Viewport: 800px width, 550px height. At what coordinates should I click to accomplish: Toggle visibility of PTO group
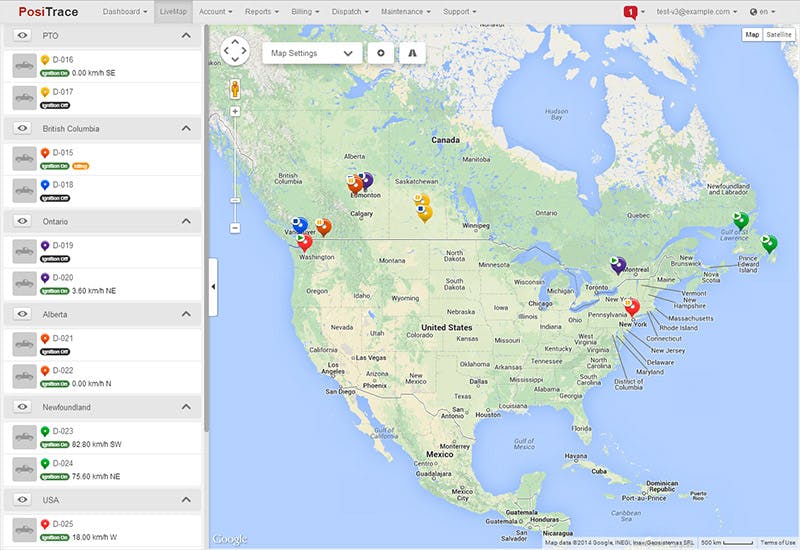22,35
